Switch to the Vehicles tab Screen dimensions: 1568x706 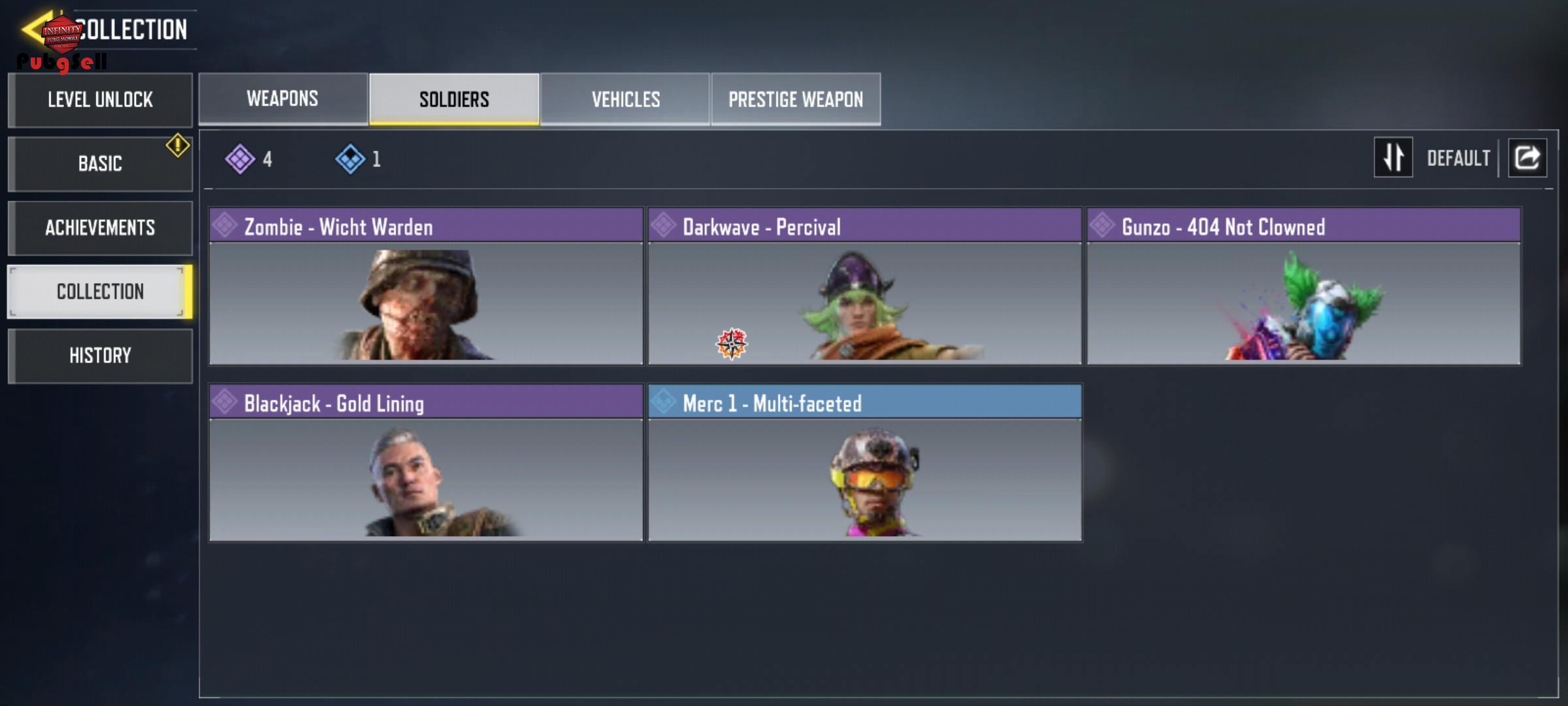[x=625, y=99]
